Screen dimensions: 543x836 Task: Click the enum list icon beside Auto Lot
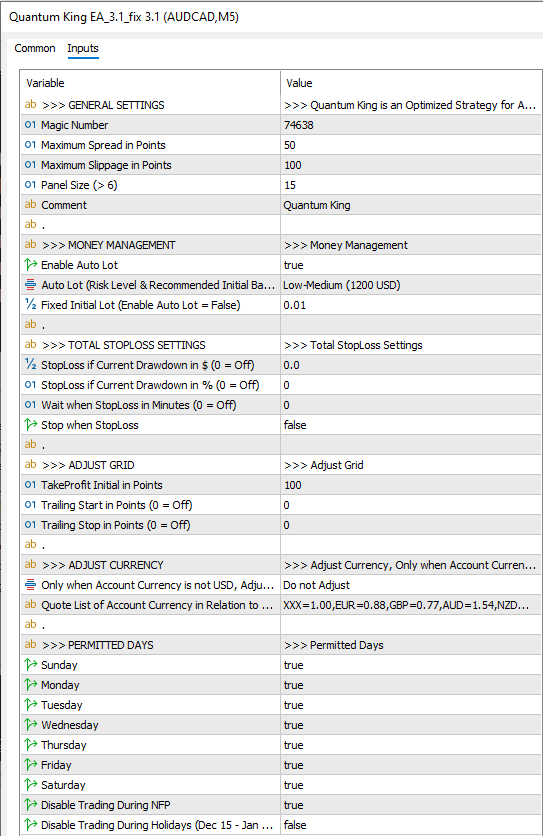pyautogui.click(x=30, y=285)
